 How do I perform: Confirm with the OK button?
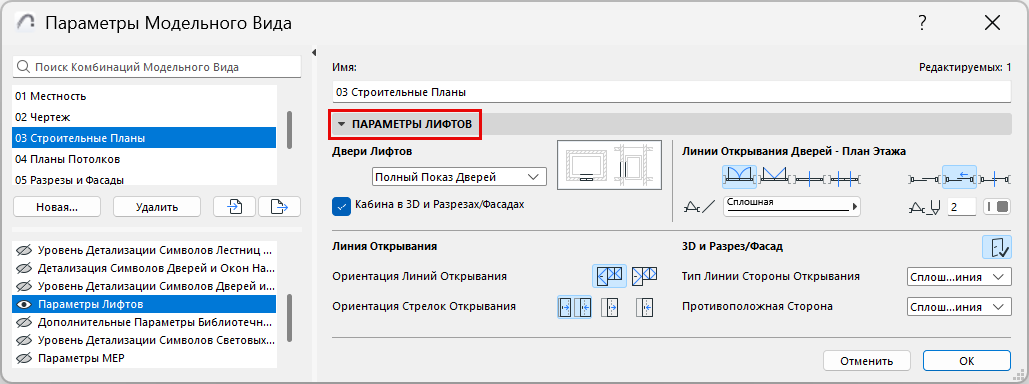tap(967, 360)
